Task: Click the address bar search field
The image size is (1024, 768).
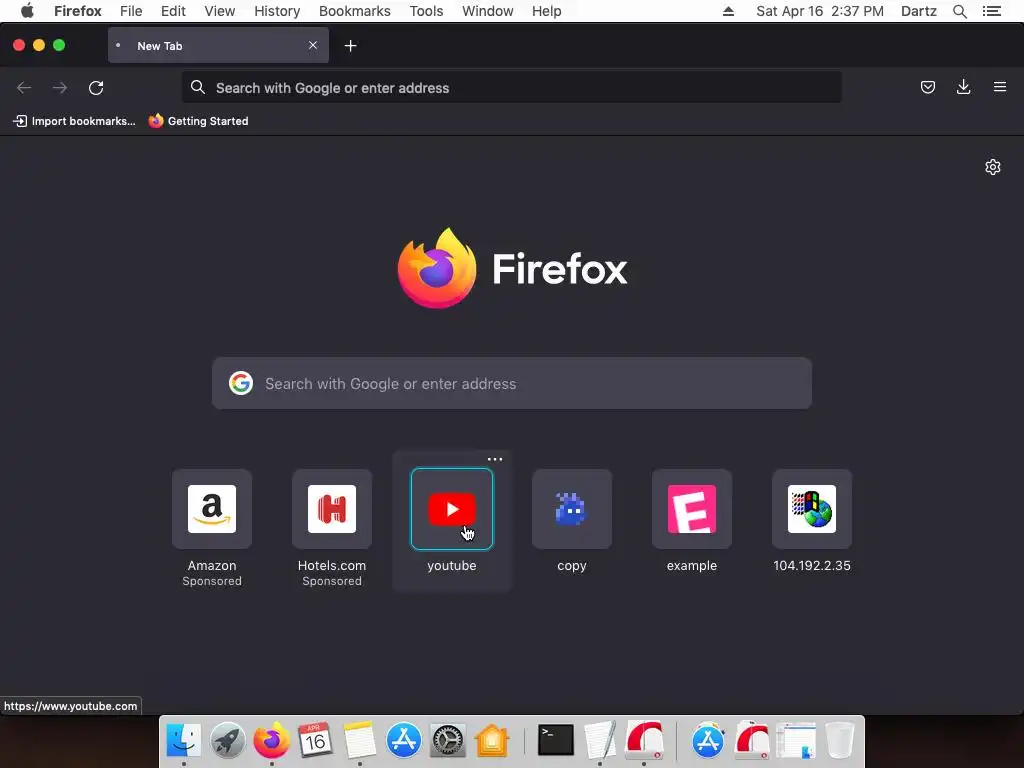Action: pyautogui.click(x=511, y=88)
